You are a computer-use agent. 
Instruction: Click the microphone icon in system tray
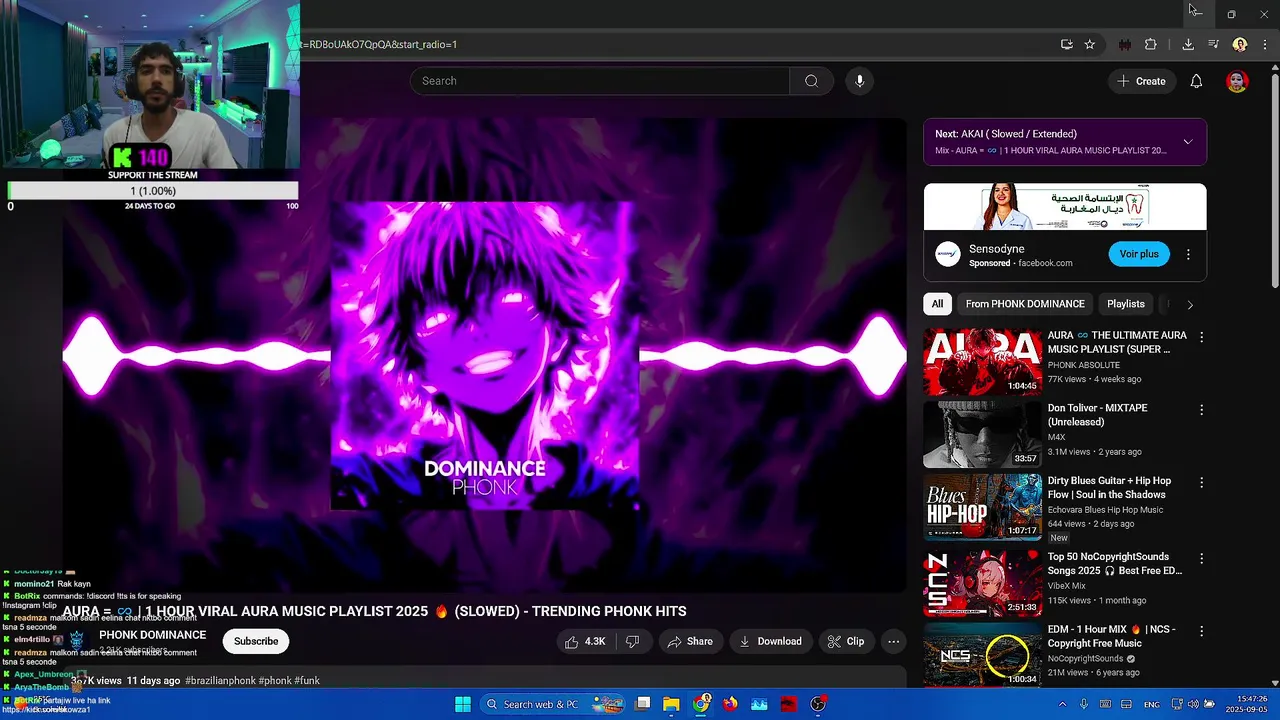tap(1084, 704)
